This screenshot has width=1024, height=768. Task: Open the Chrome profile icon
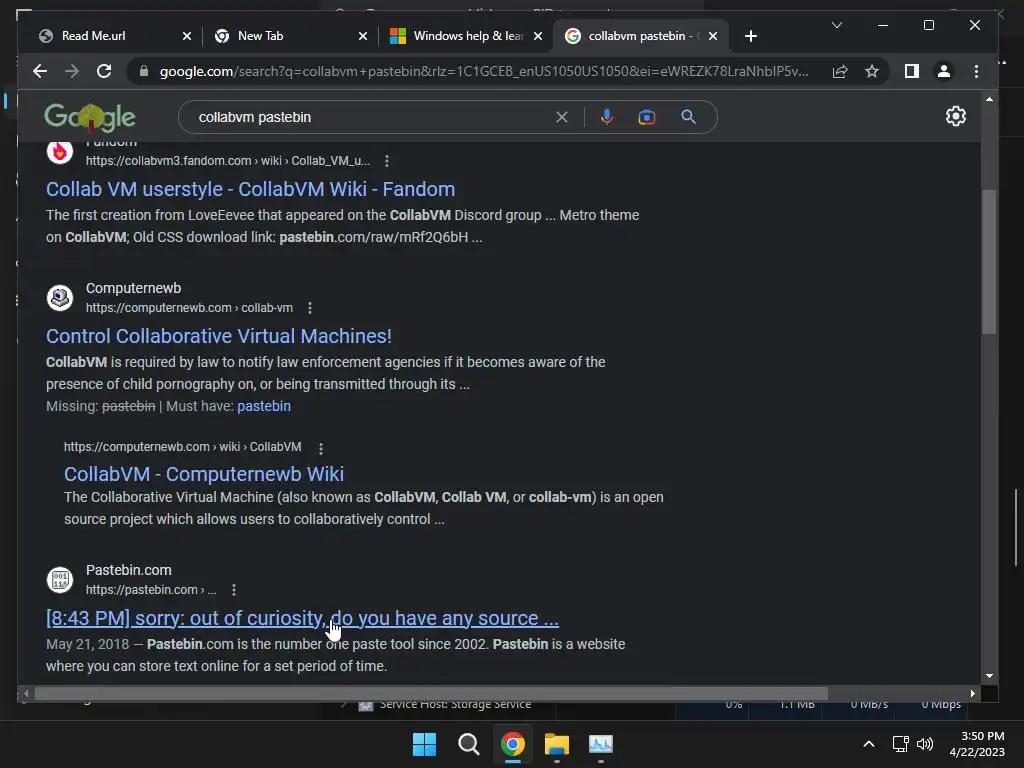point(944,71)
